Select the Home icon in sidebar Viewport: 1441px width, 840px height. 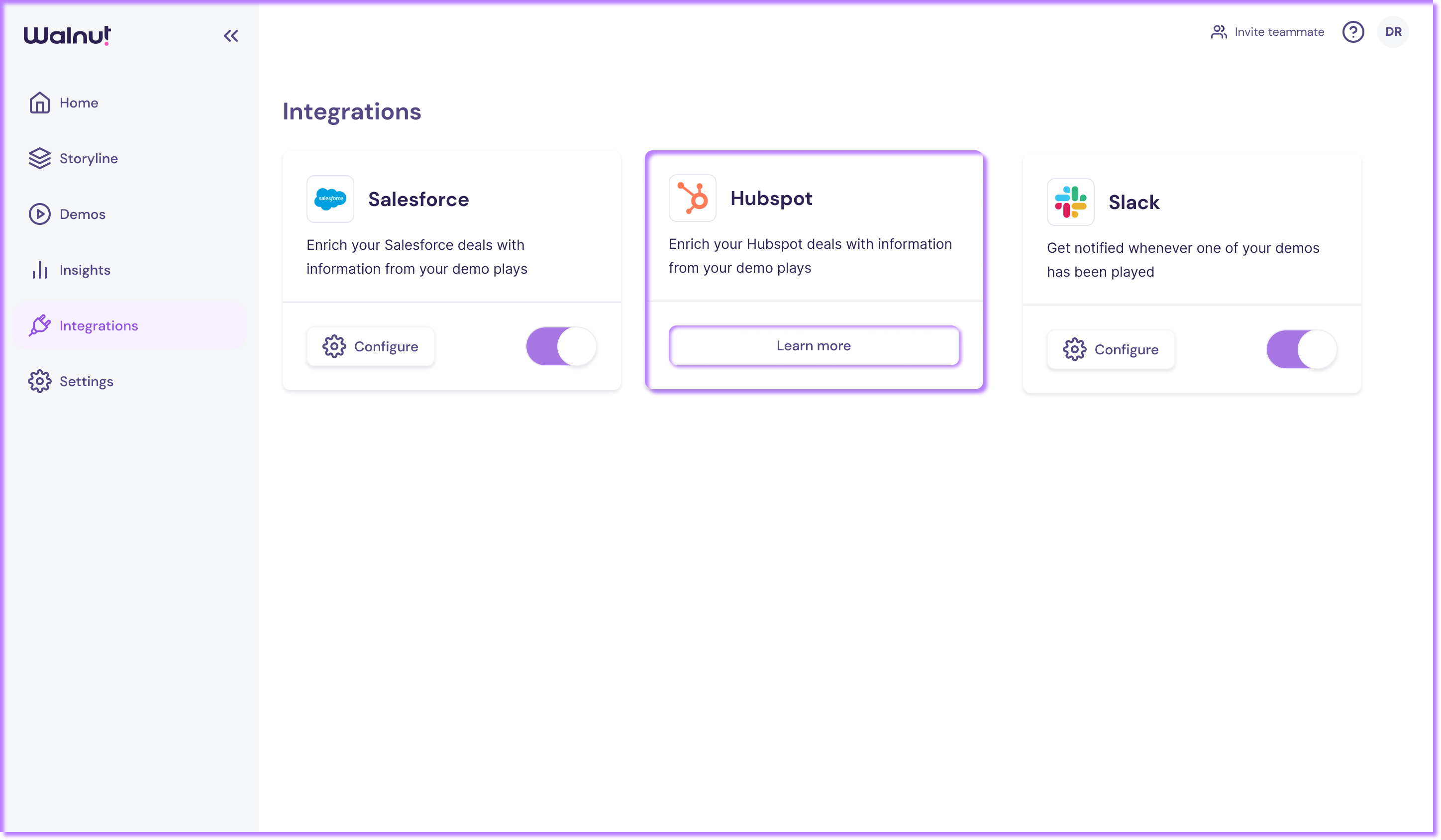coord(39,103)
